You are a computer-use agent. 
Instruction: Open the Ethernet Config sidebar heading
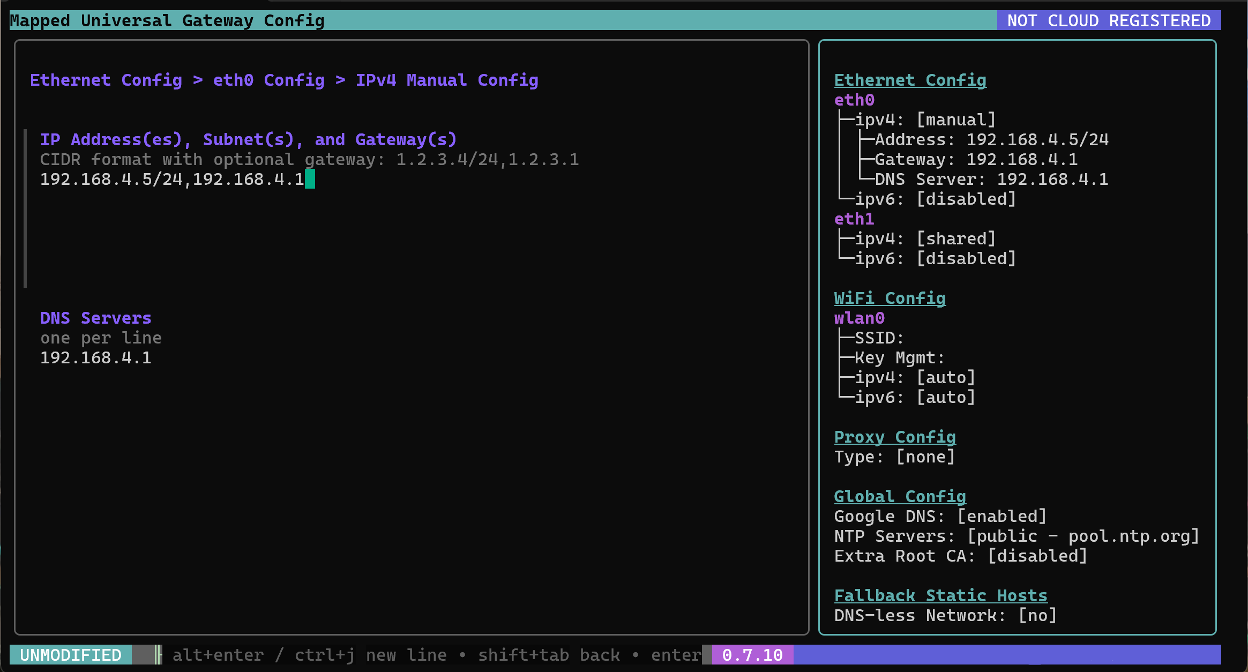click(910, 80)
